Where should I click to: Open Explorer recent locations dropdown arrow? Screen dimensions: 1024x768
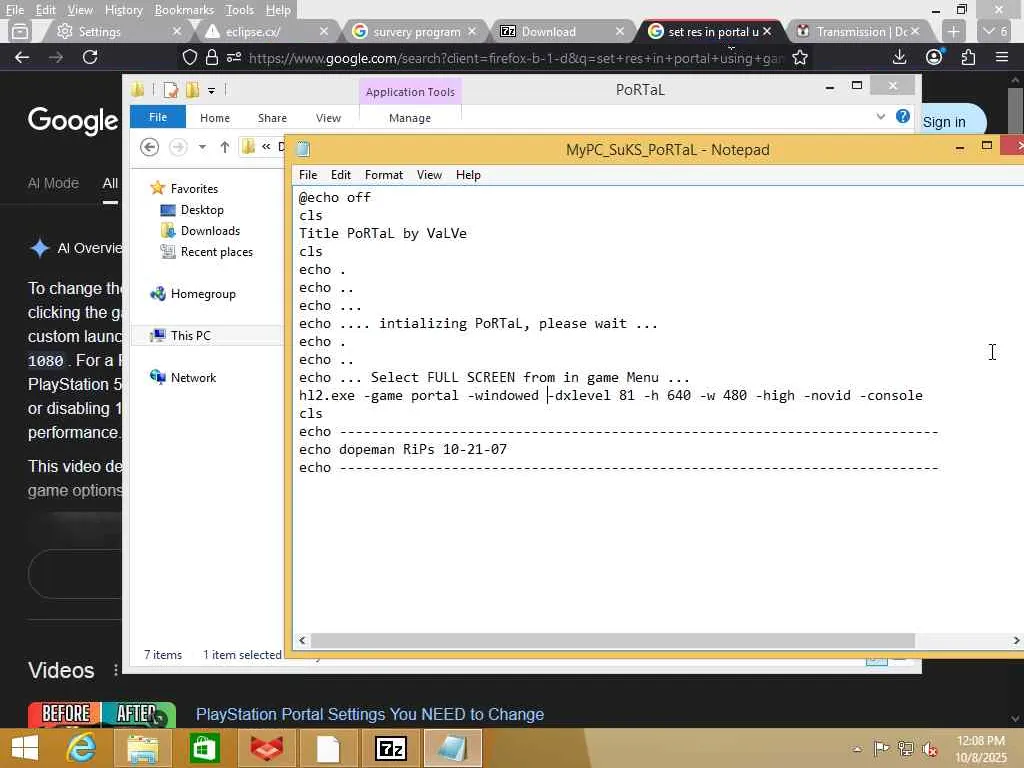(202, 147)
